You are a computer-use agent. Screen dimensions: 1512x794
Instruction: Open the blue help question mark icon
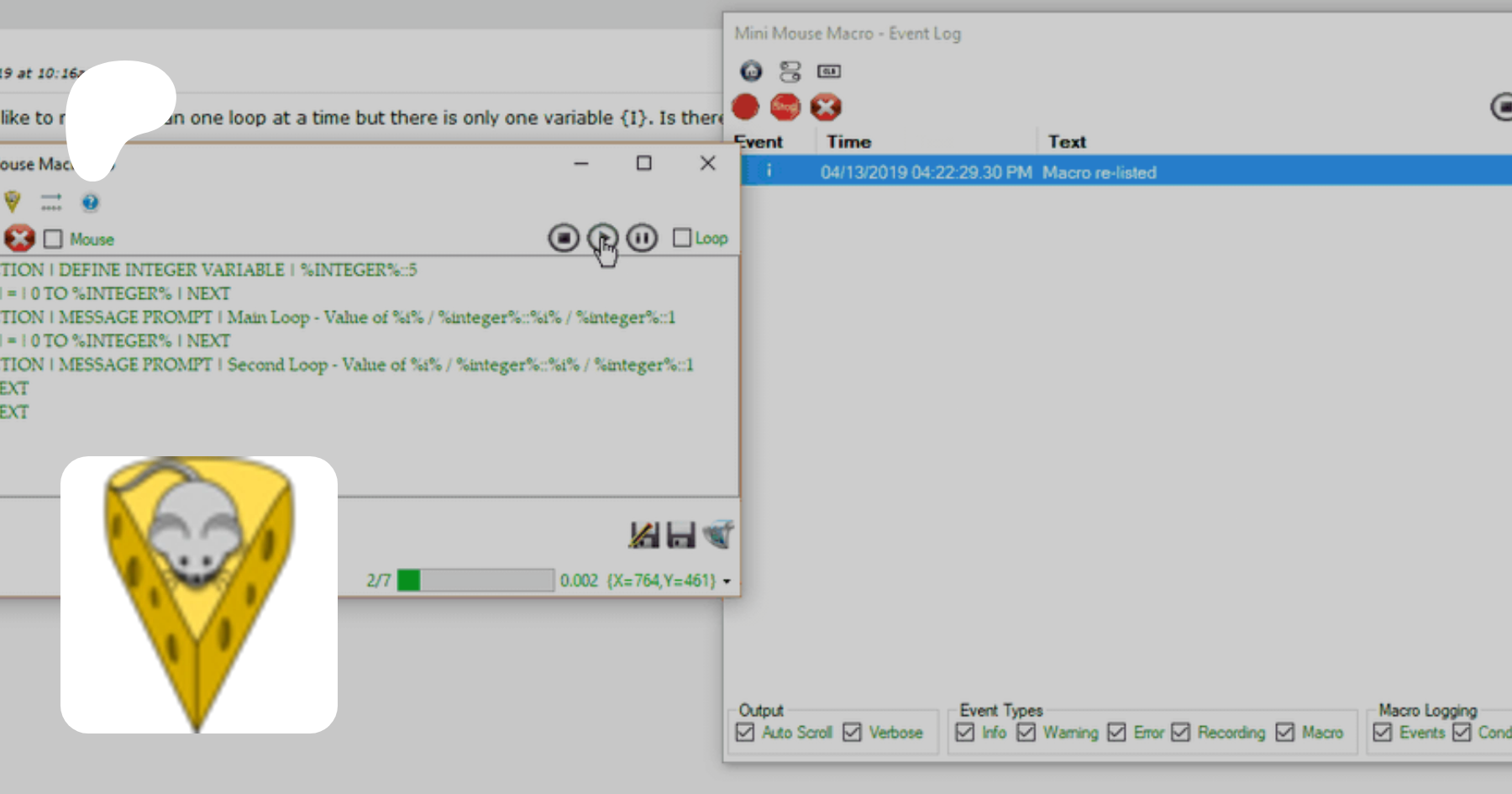point(90,202)
